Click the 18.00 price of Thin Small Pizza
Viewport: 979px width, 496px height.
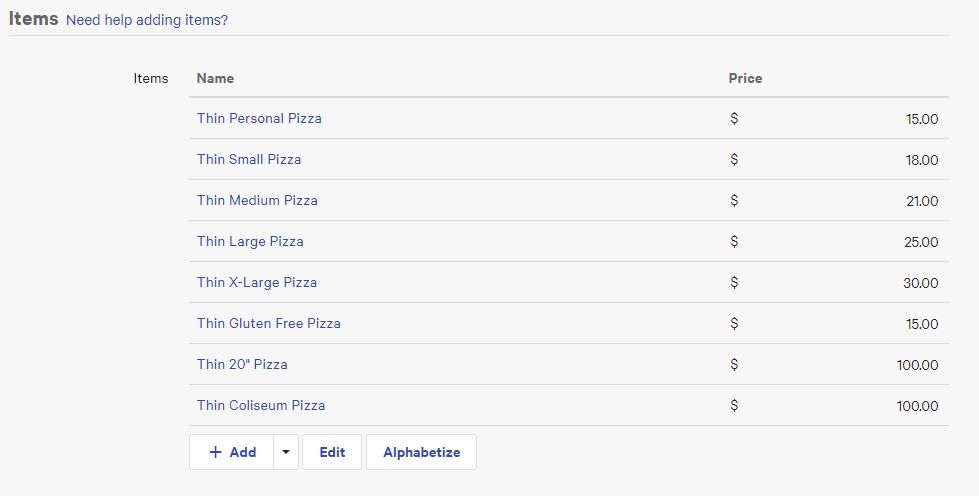922,160
